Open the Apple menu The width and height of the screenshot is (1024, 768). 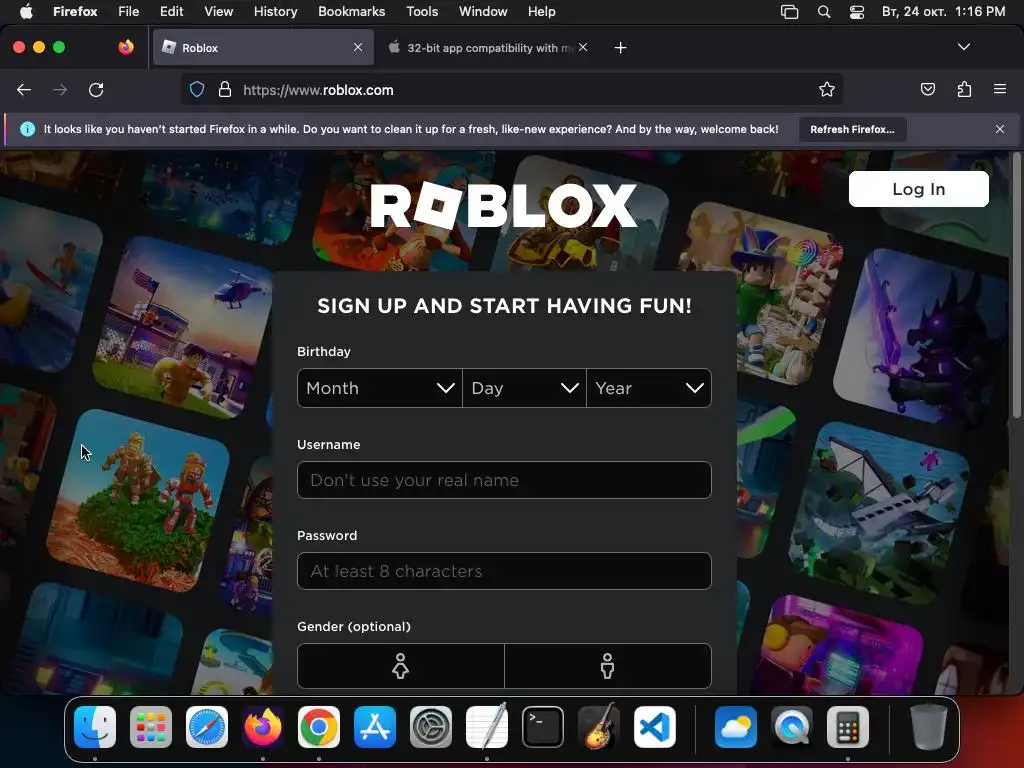(x=26, y=12)
